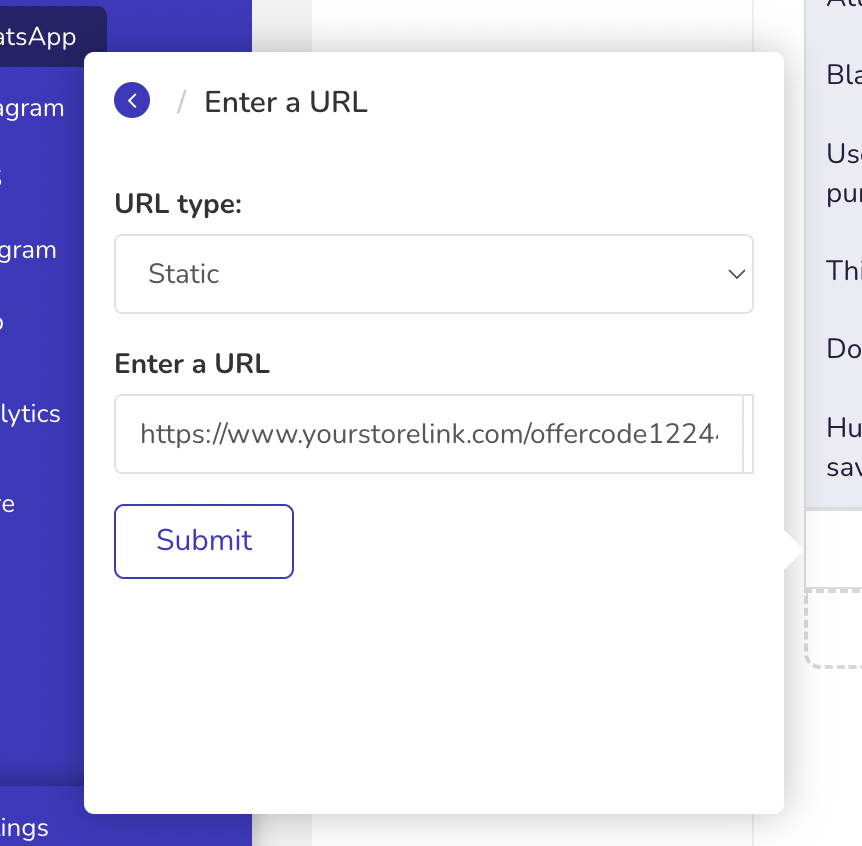The image size is (862, 846).
Task: Select the right-panel entry starting with "Thi"
Action: (844, 270)
